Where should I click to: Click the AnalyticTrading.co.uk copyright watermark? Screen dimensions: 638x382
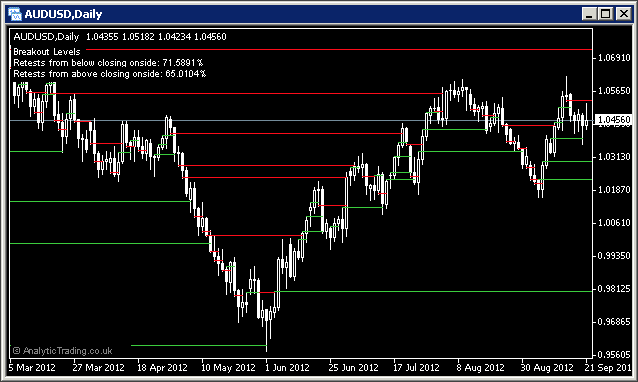click(62, 351)
